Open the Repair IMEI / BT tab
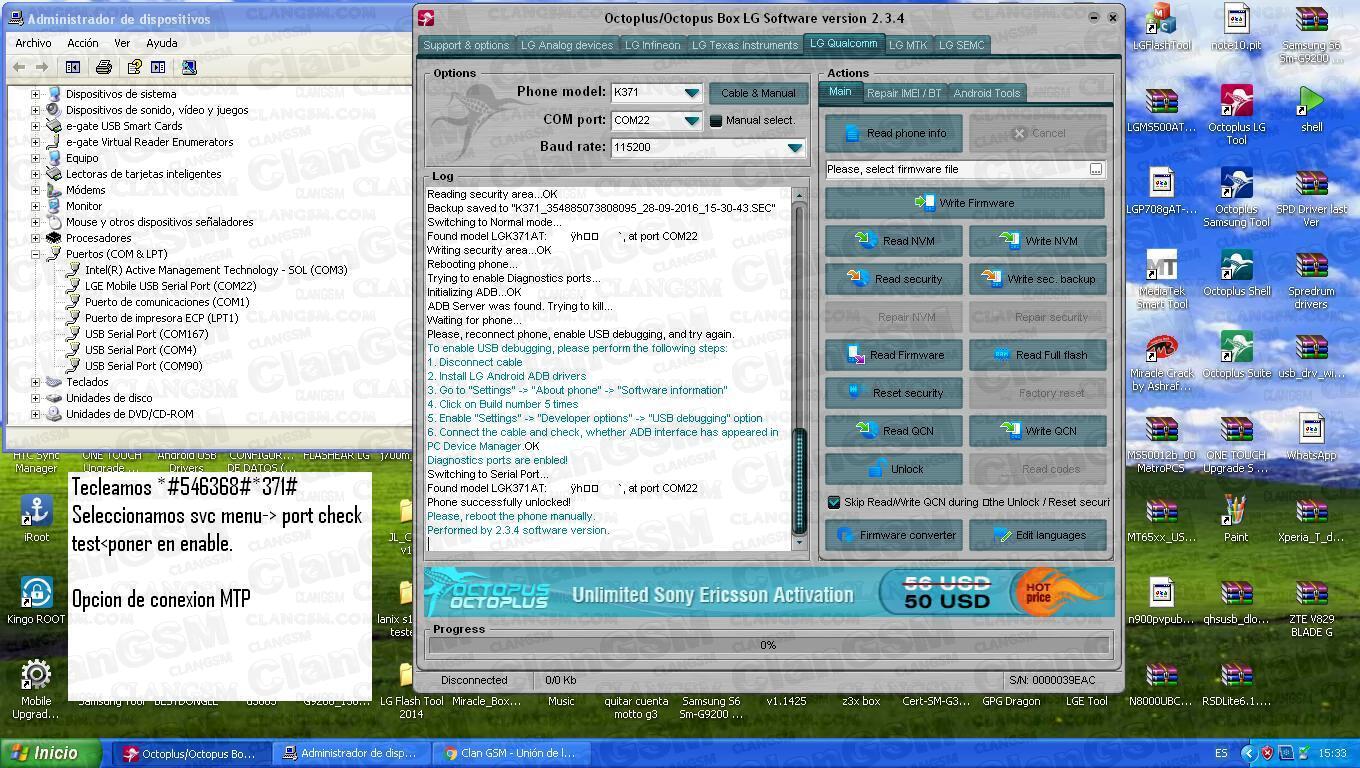The width and height of the screenshot is (1360, 768). pyautogui.click(x=904, y=93)
